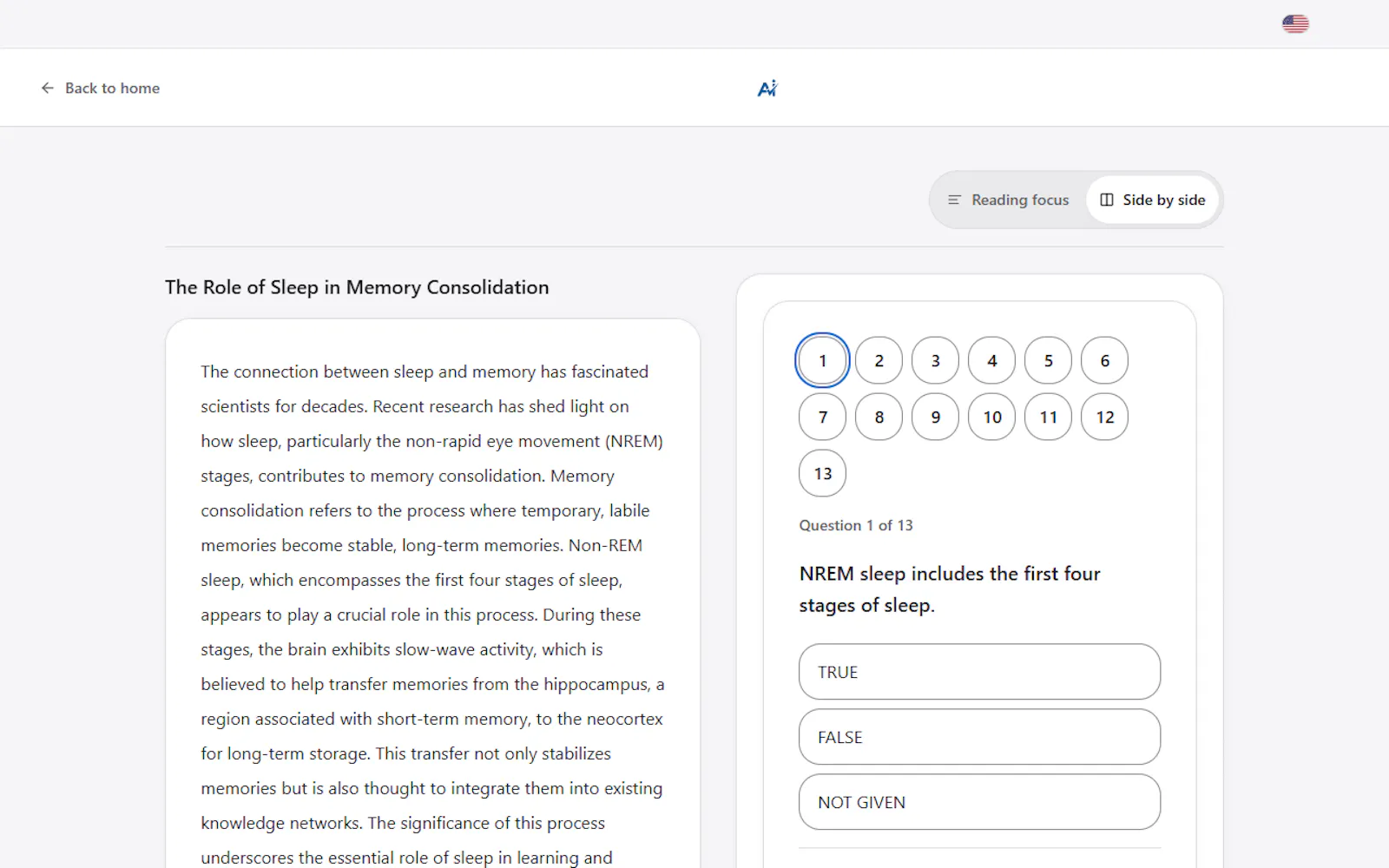Jump to question 5
The height and width of the screenshot is (868, 1389).
coord(1048,360)
